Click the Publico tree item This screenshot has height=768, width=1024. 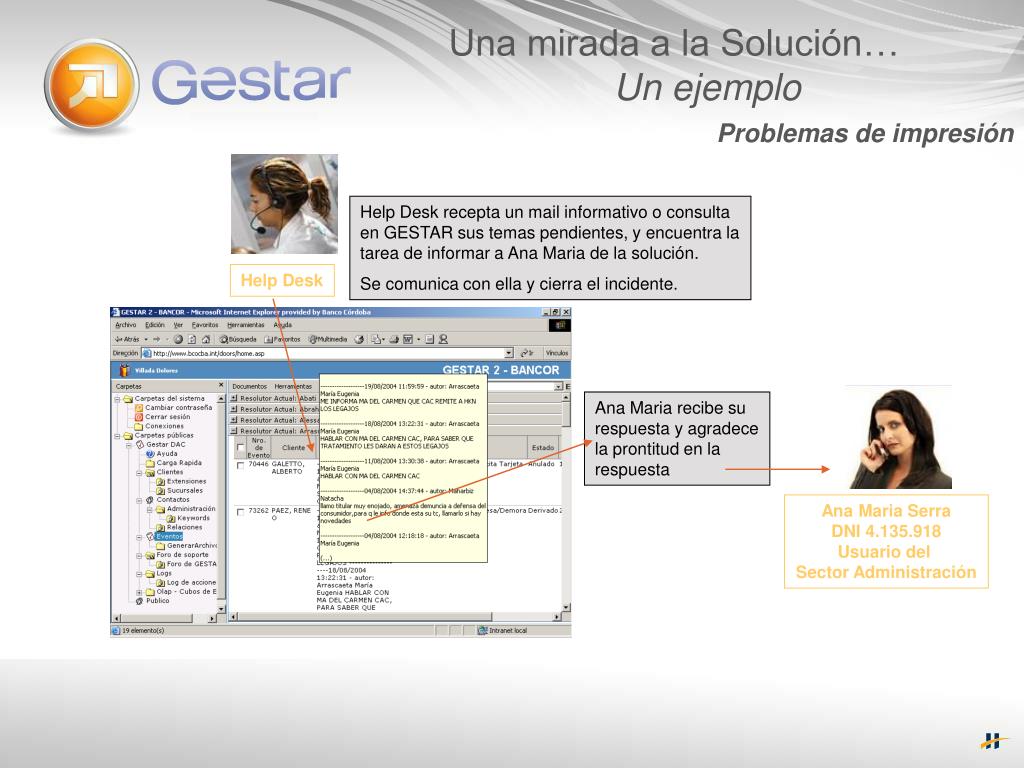pos(153,600)
